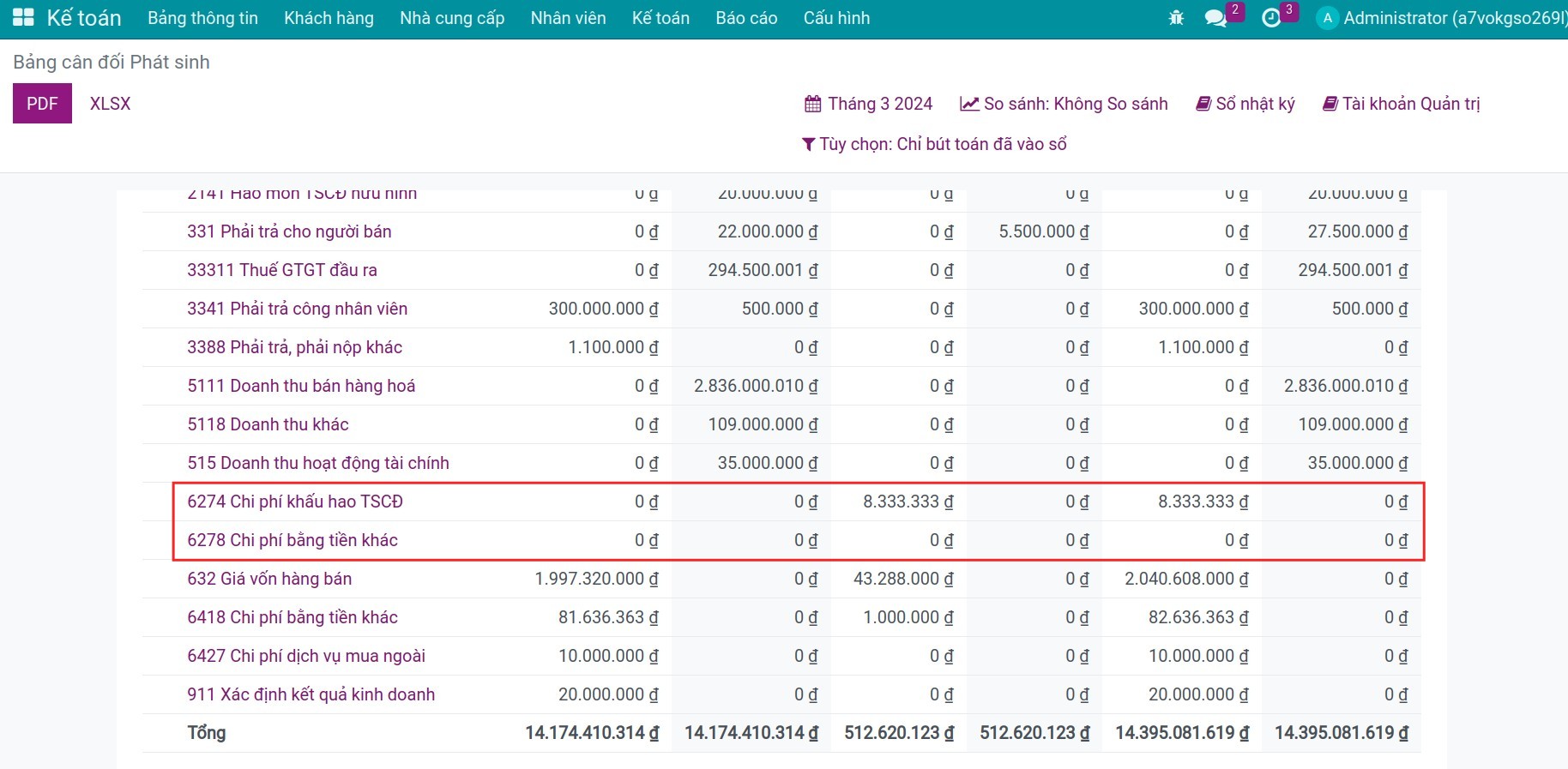
Task: Open the Tài khoản Quản trị filter
Action: (x=1402, y=105)
